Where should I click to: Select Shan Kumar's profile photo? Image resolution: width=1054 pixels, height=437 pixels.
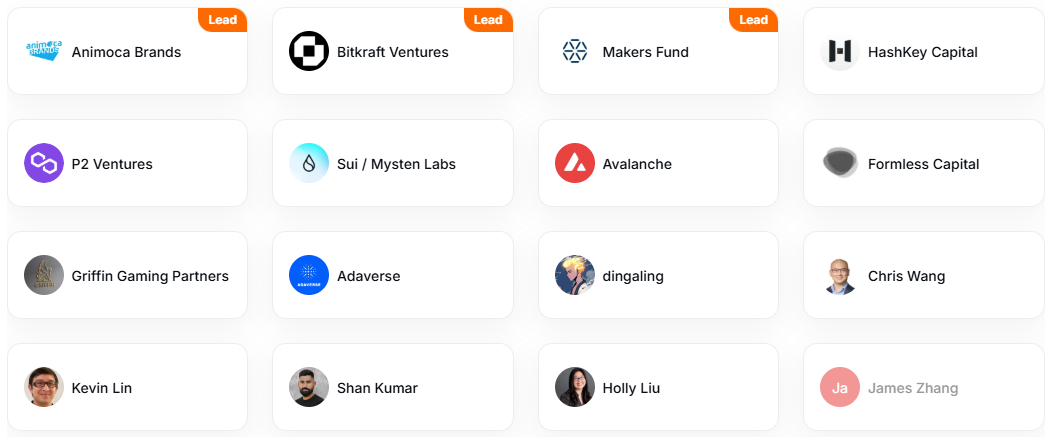[x=309, y=387]
